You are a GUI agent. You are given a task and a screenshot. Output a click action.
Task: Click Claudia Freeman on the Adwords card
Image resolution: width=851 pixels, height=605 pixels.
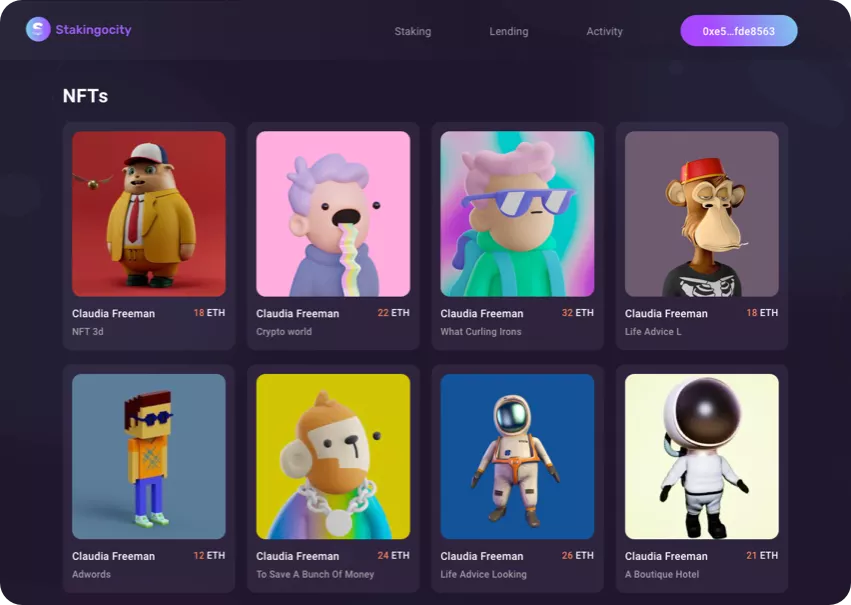click(x=113, y=556)
